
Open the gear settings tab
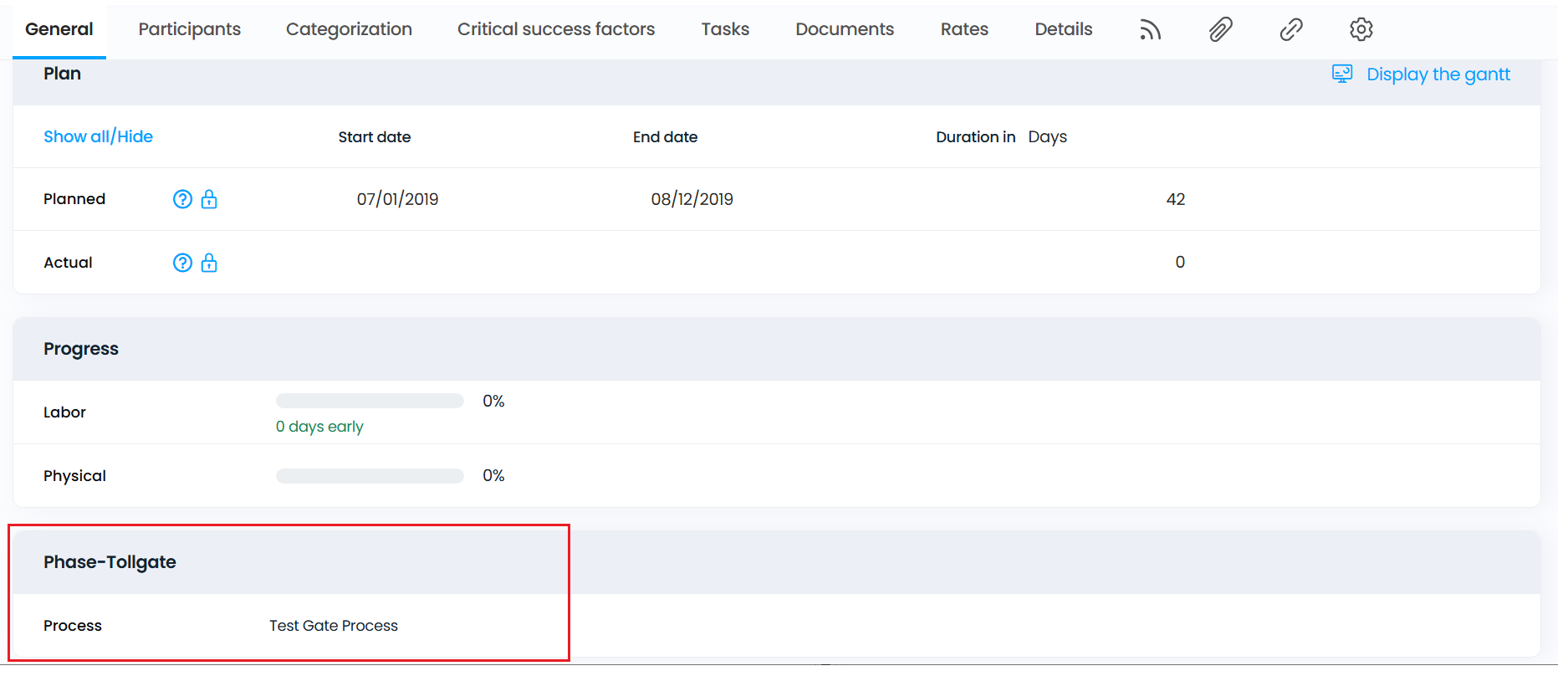[x=1361, y=30]
